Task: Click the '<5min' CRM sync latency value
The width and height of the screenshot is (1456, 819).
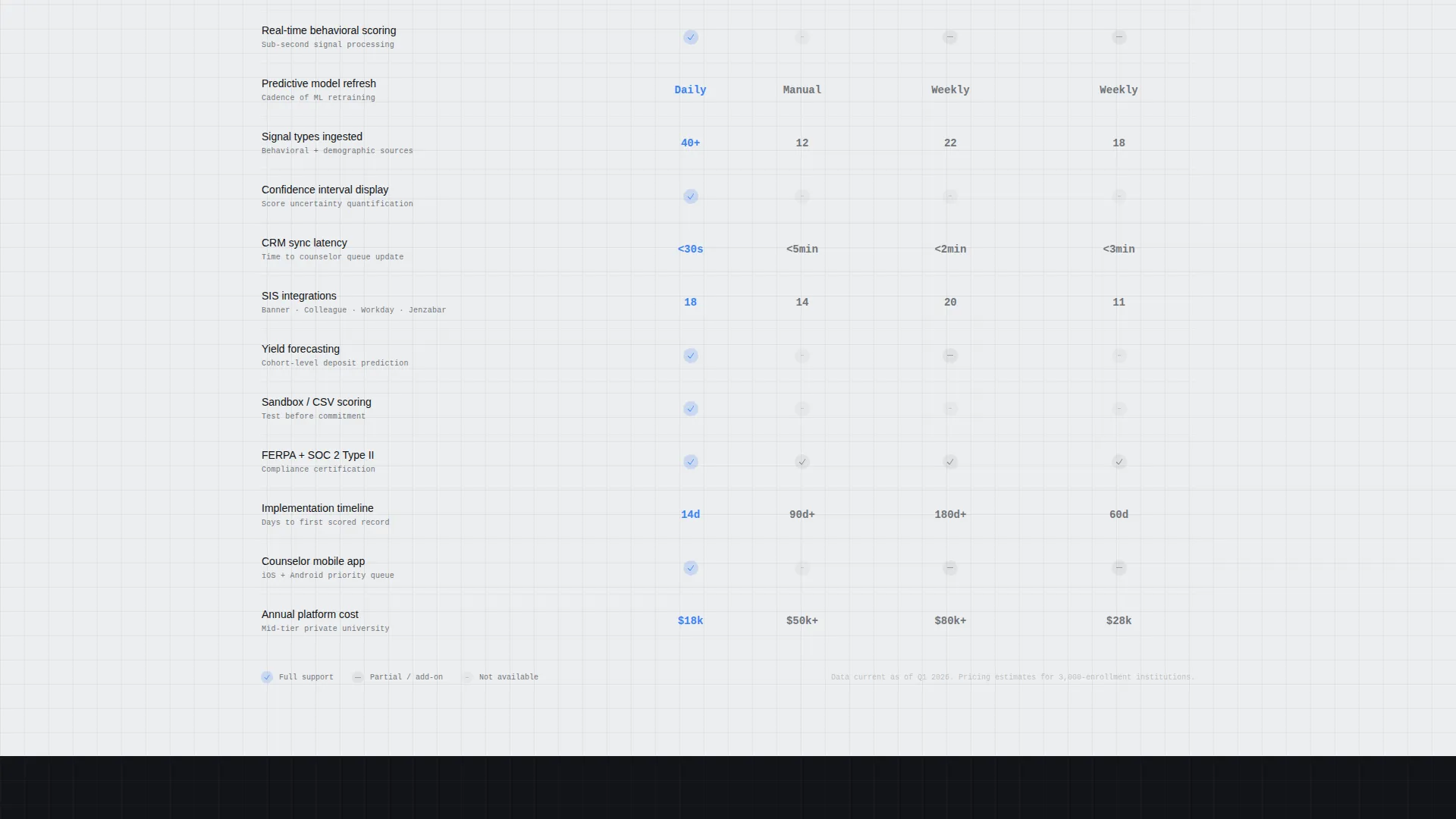Action: click(x=802, y=249)
